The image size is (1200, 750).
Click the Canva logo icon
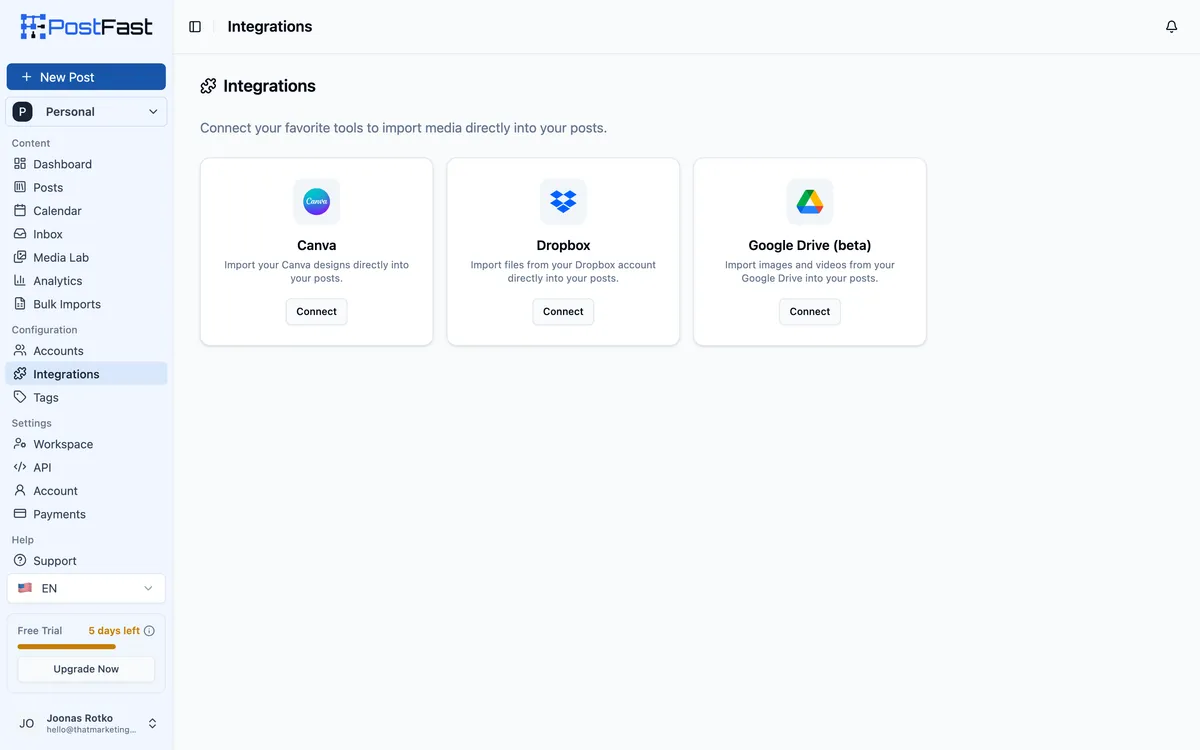pyautogui.click(x=317, y=202)
